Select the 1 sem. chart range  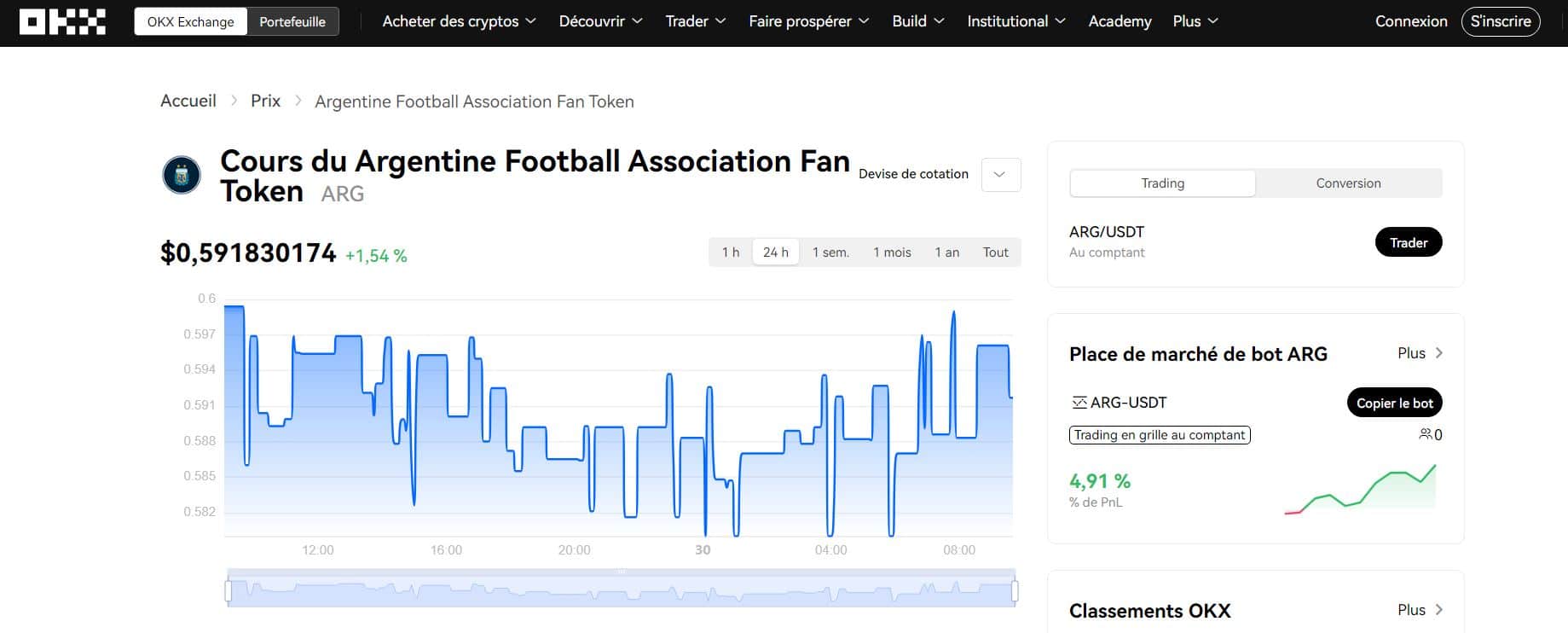point(830,253)
